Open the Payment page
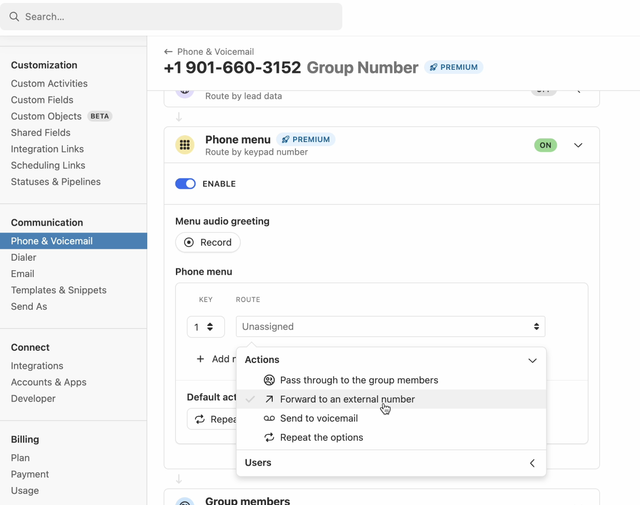Screen dimensions: 640x505 [x=30, y=474]
